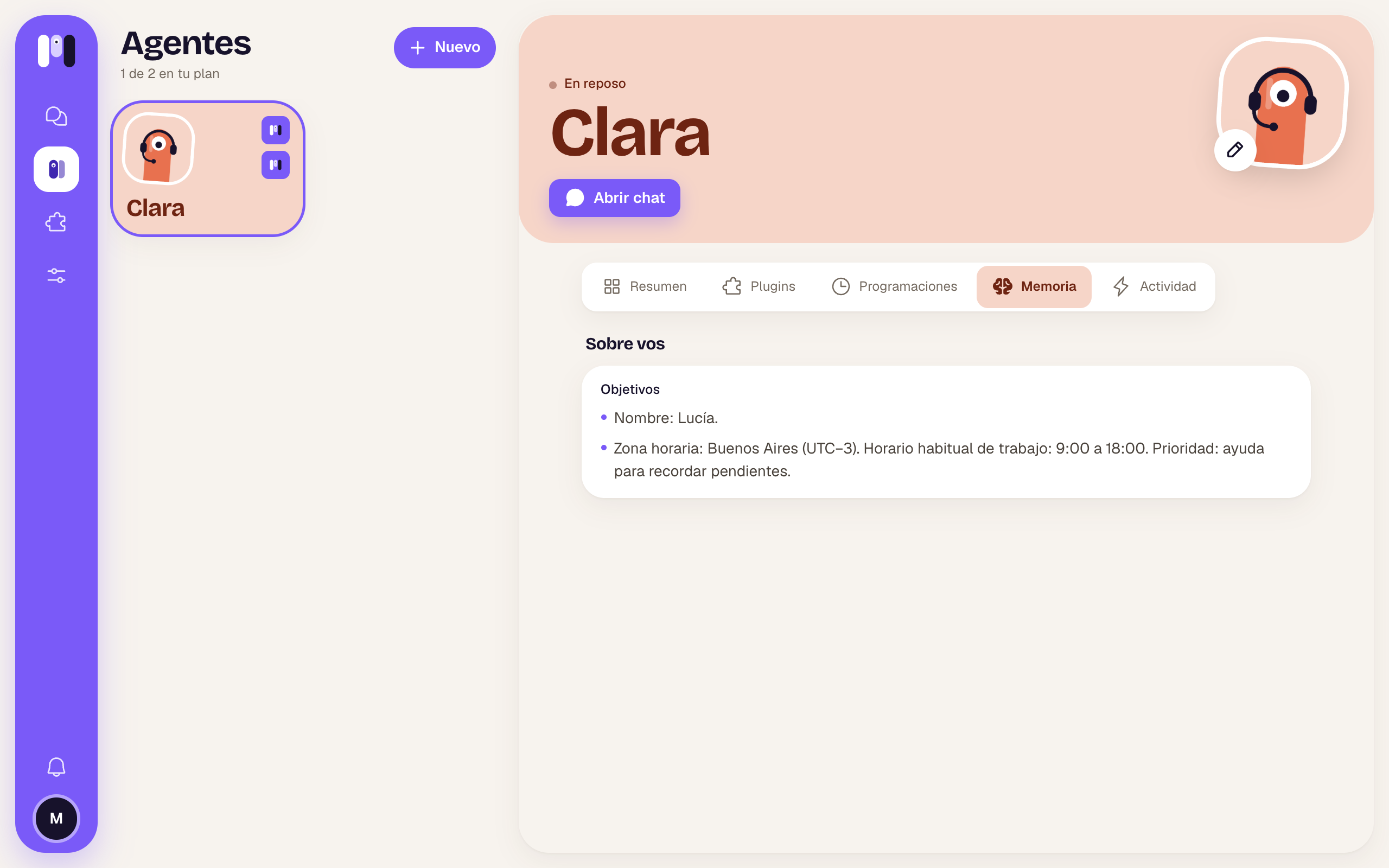Click the Agentes page heading

point(186,43)
